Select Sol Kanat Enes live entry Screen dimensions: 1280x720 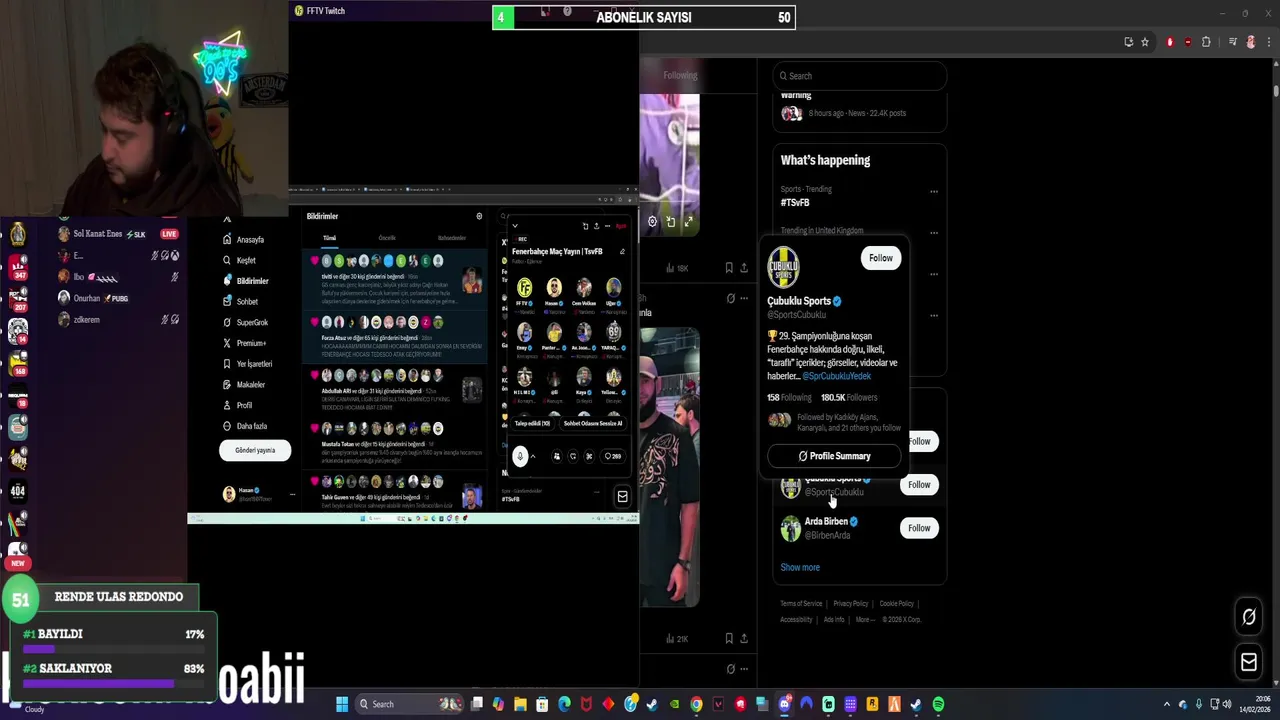[118, 234]
